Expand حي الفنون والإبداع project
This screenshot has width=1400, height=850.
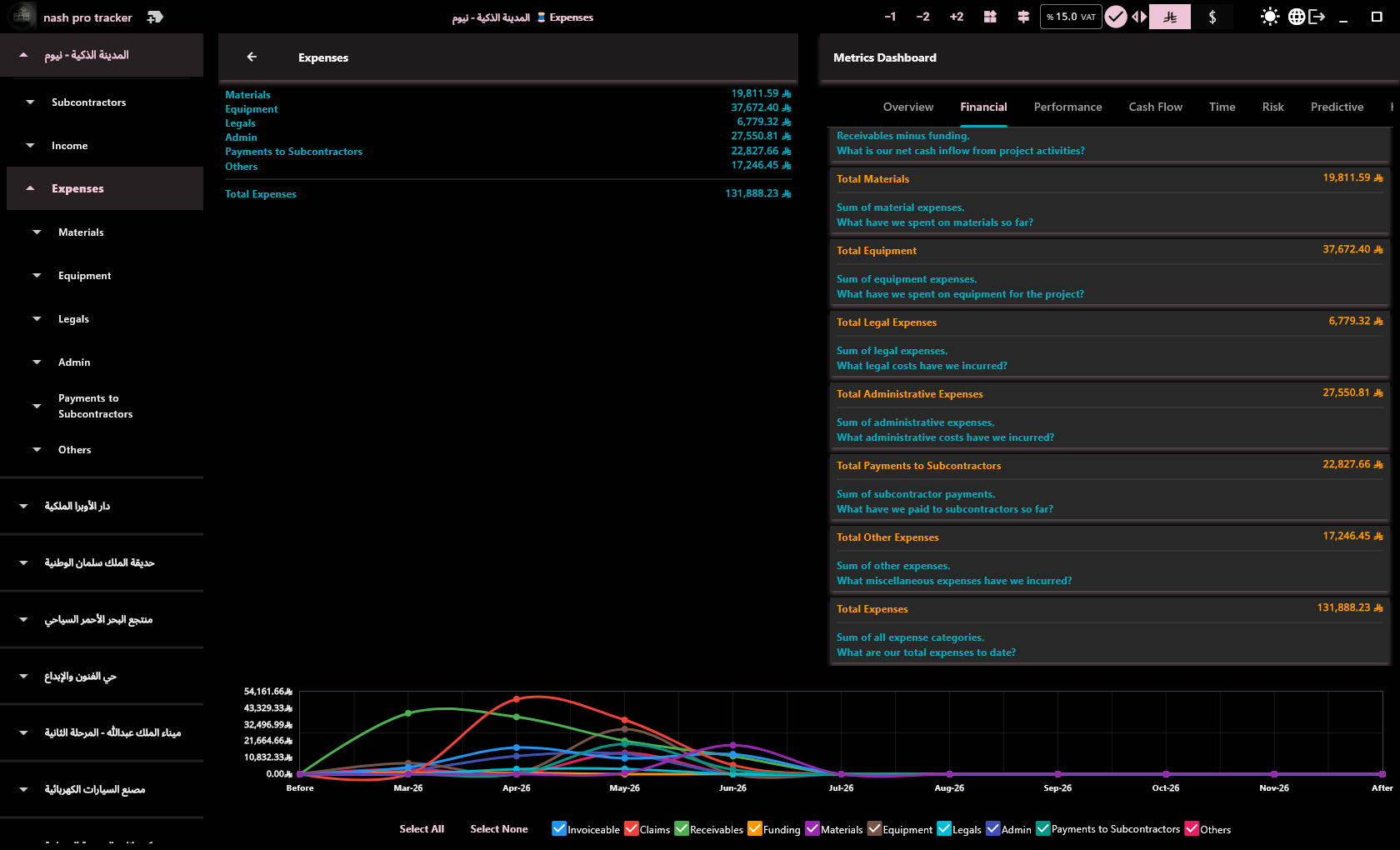(x=23, y=677)
